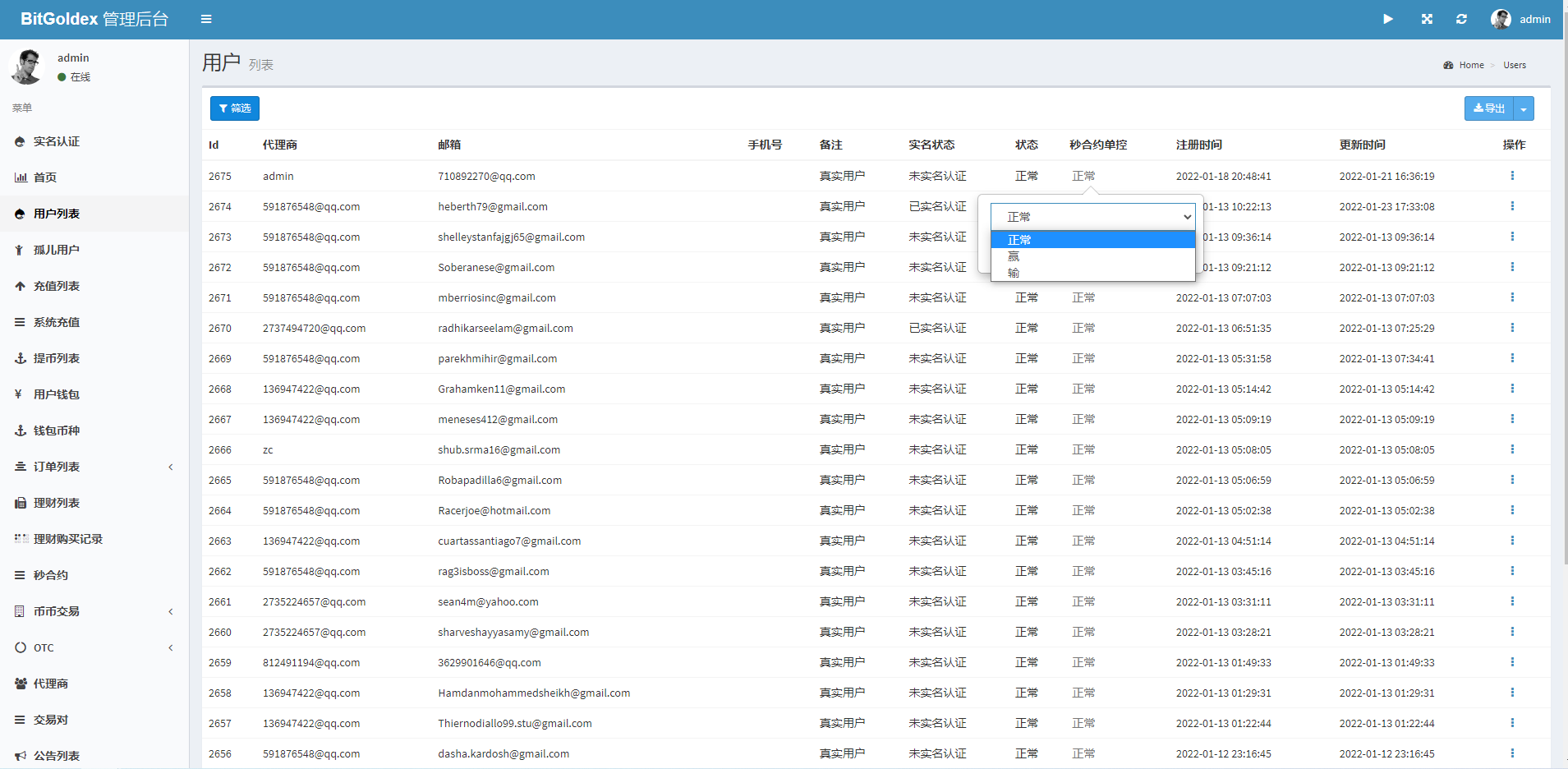Open row actions dots for user 2670

pos(1511,328)
